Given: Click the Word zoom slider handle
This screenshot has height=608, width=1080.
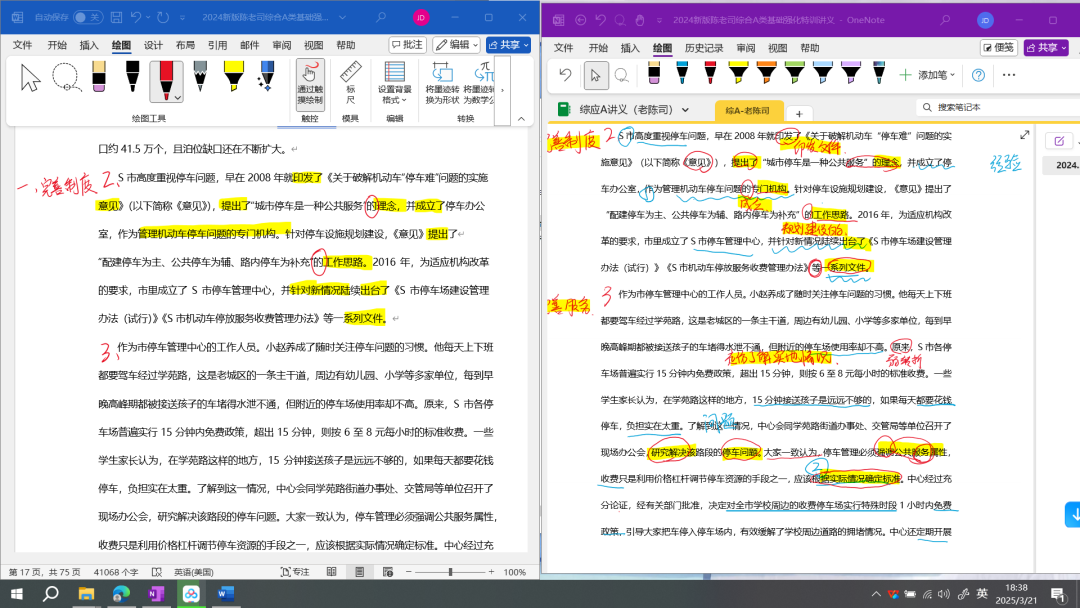Looking at the screenshot, I should (x=450, y=572).
